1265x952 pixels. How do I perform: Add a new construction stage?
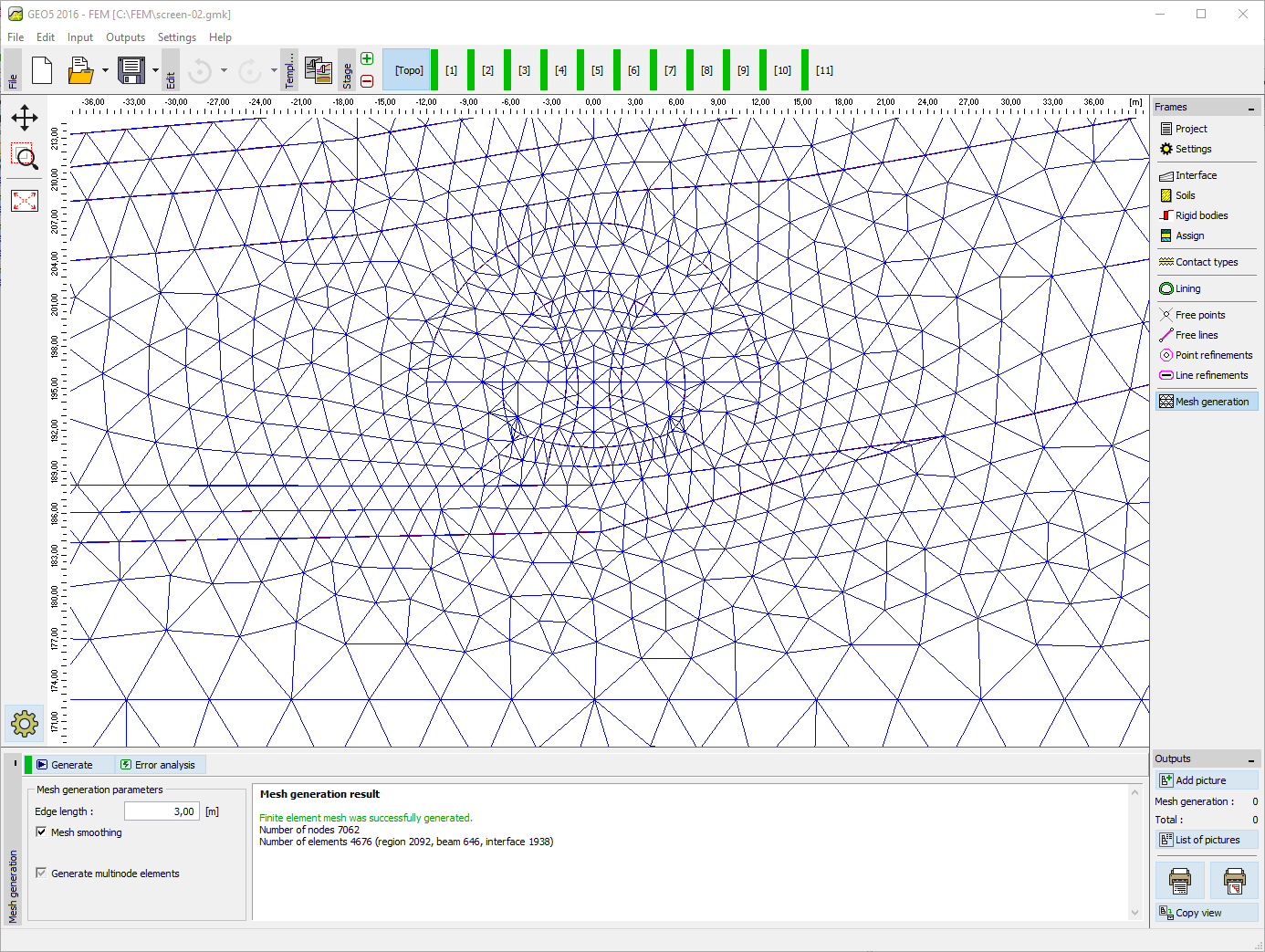(367, 59)
